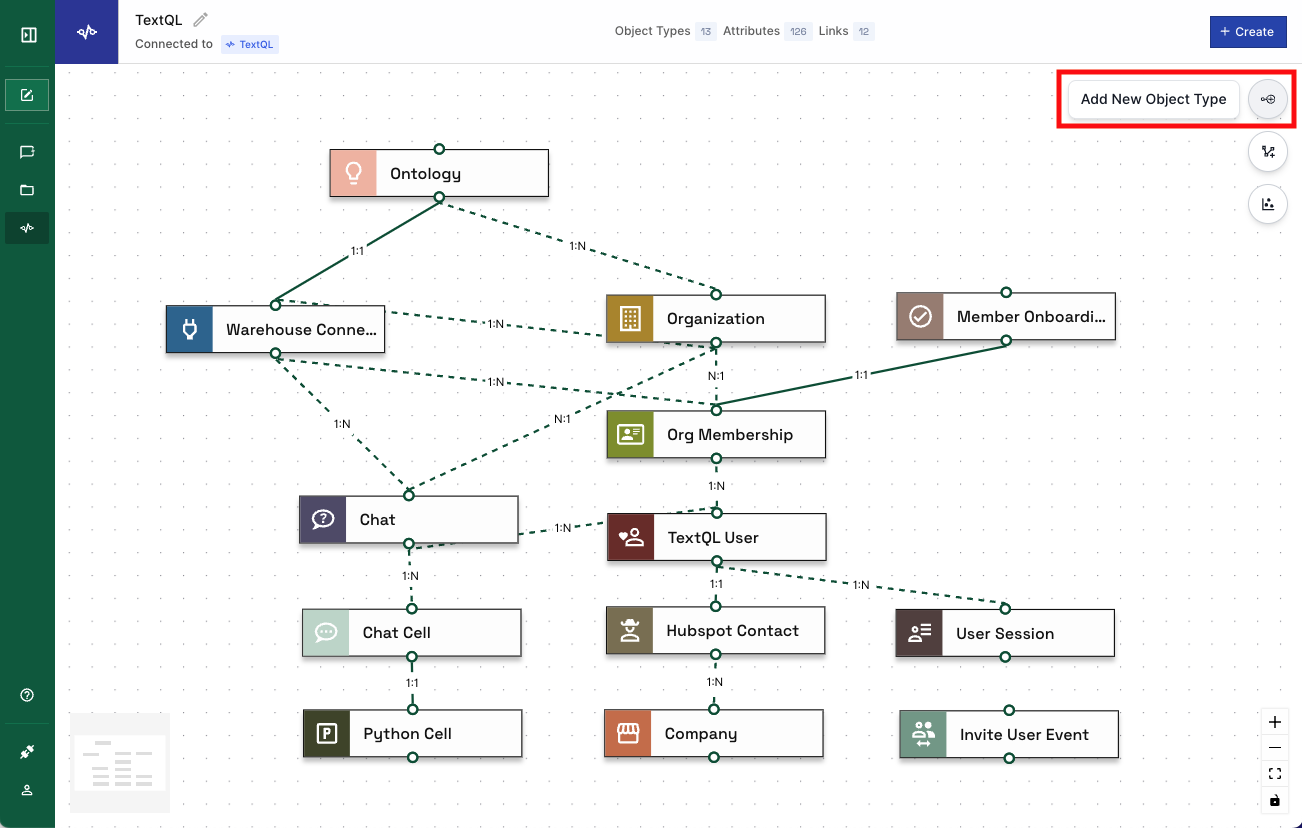
Task: Zoom in with the plus control
Action: coord(1274,722)
